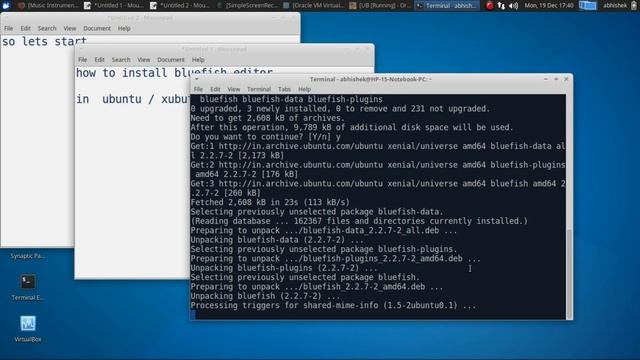Click the 'so lets start' text in Mousepad
This screenshot has width=640, height=360.
click(x=44, y=41)
